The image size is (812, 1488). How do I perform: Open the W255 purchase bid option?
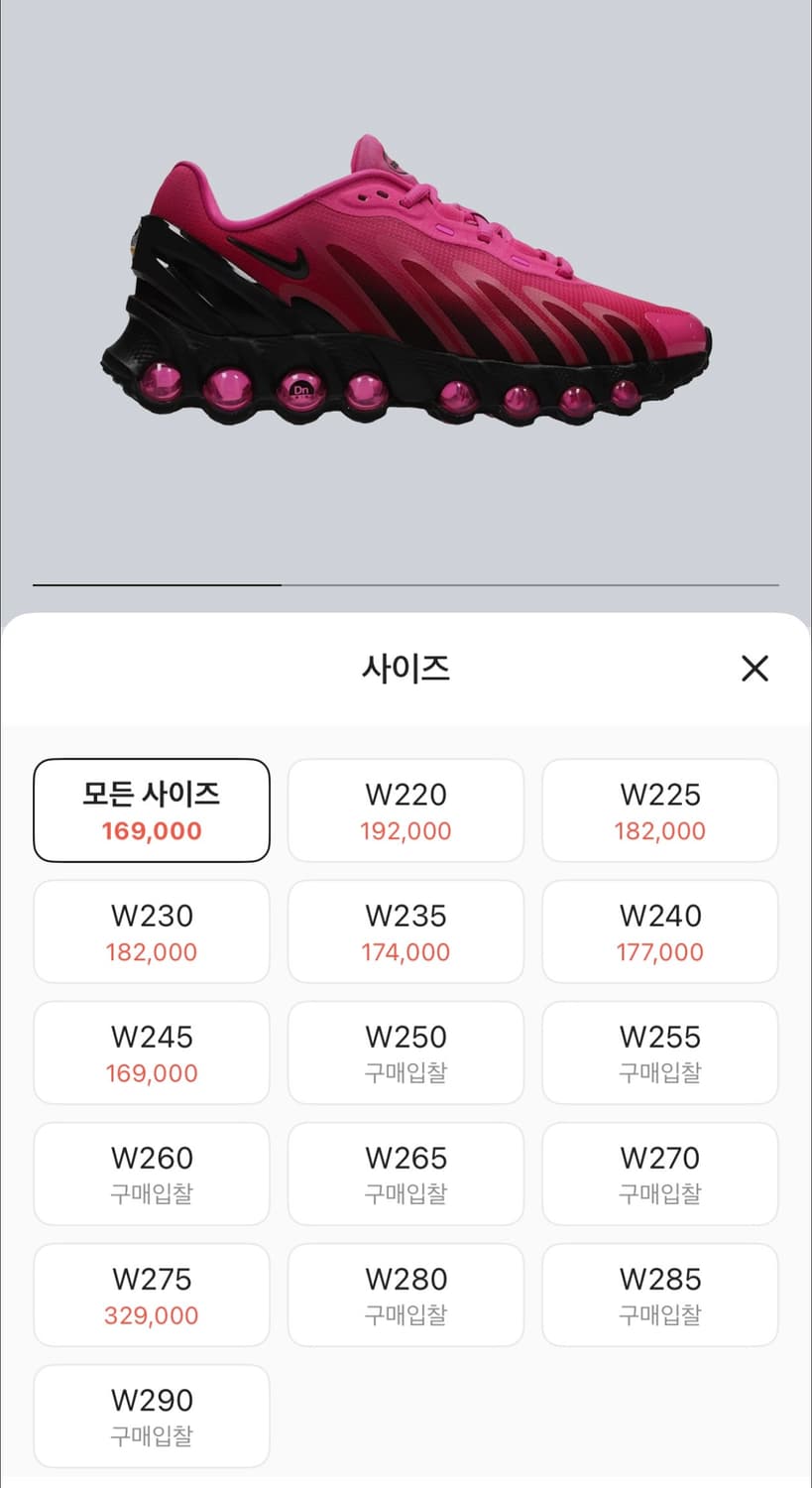click(660, 1053)
